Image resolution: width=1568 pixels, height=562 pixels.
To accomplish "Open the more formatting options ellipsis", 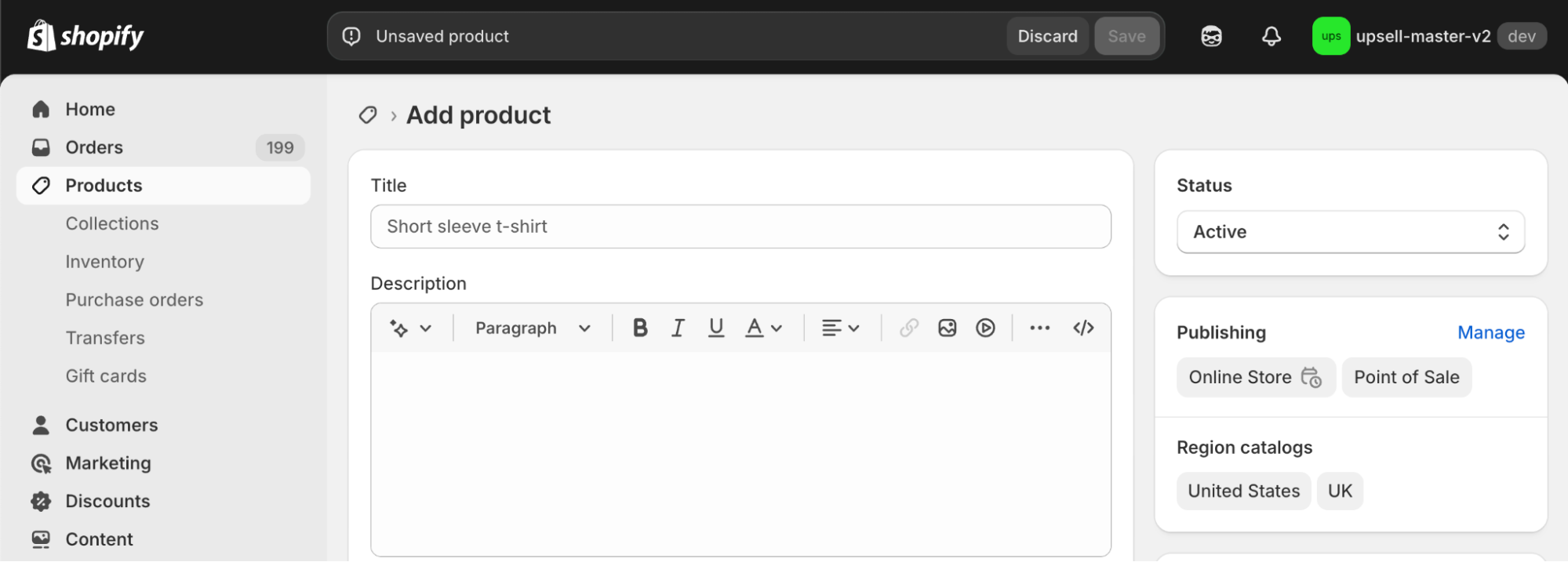I will [x=1039, y=328].
